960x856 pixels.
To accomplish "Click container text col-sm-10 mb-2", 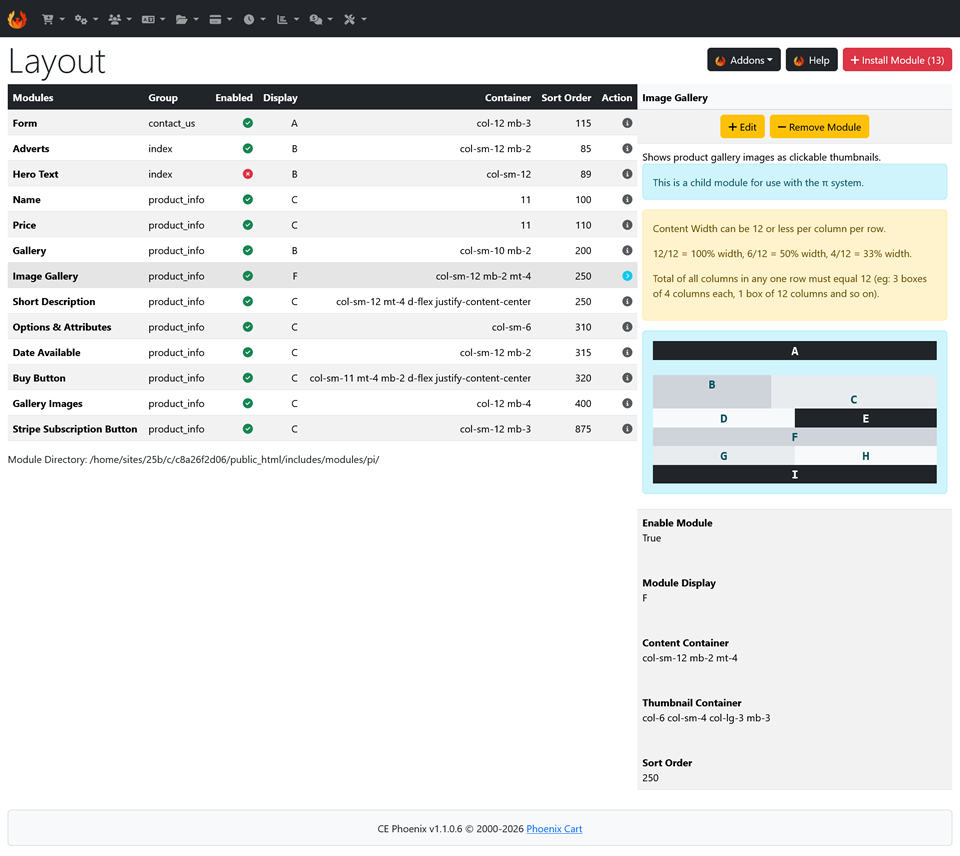I will pos(495,250).
